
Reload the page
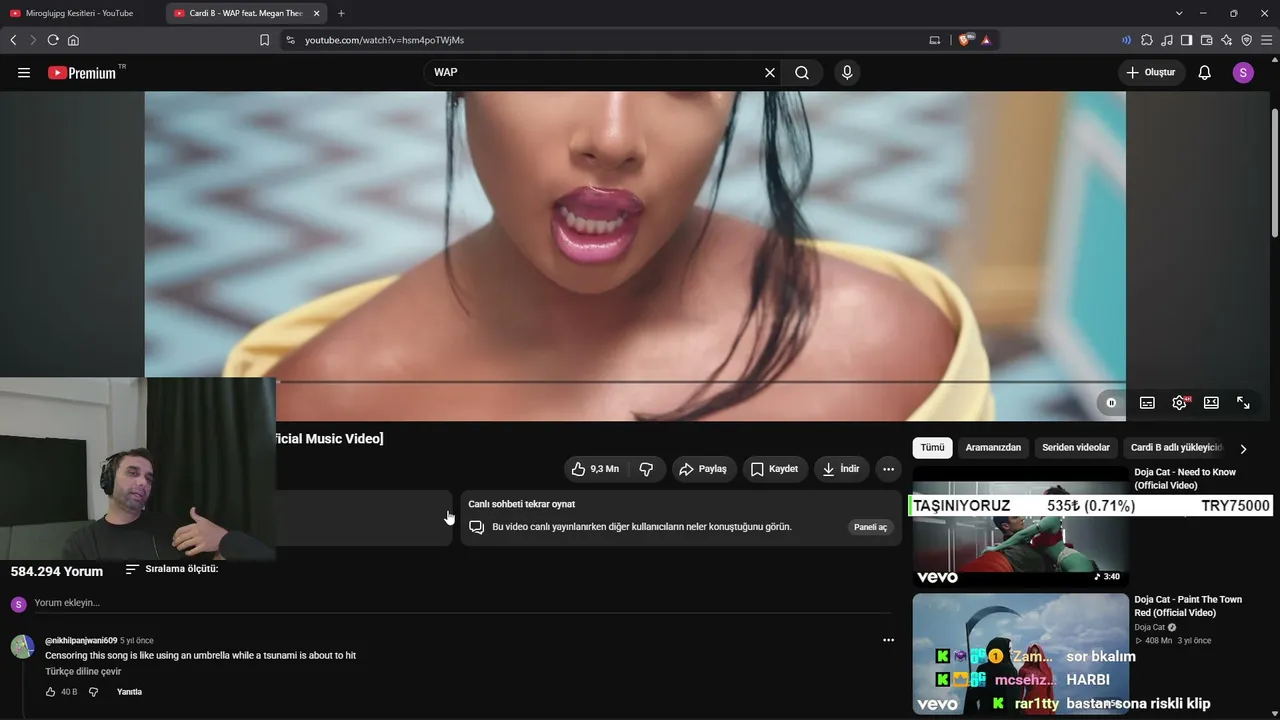(x=53, y=40)
